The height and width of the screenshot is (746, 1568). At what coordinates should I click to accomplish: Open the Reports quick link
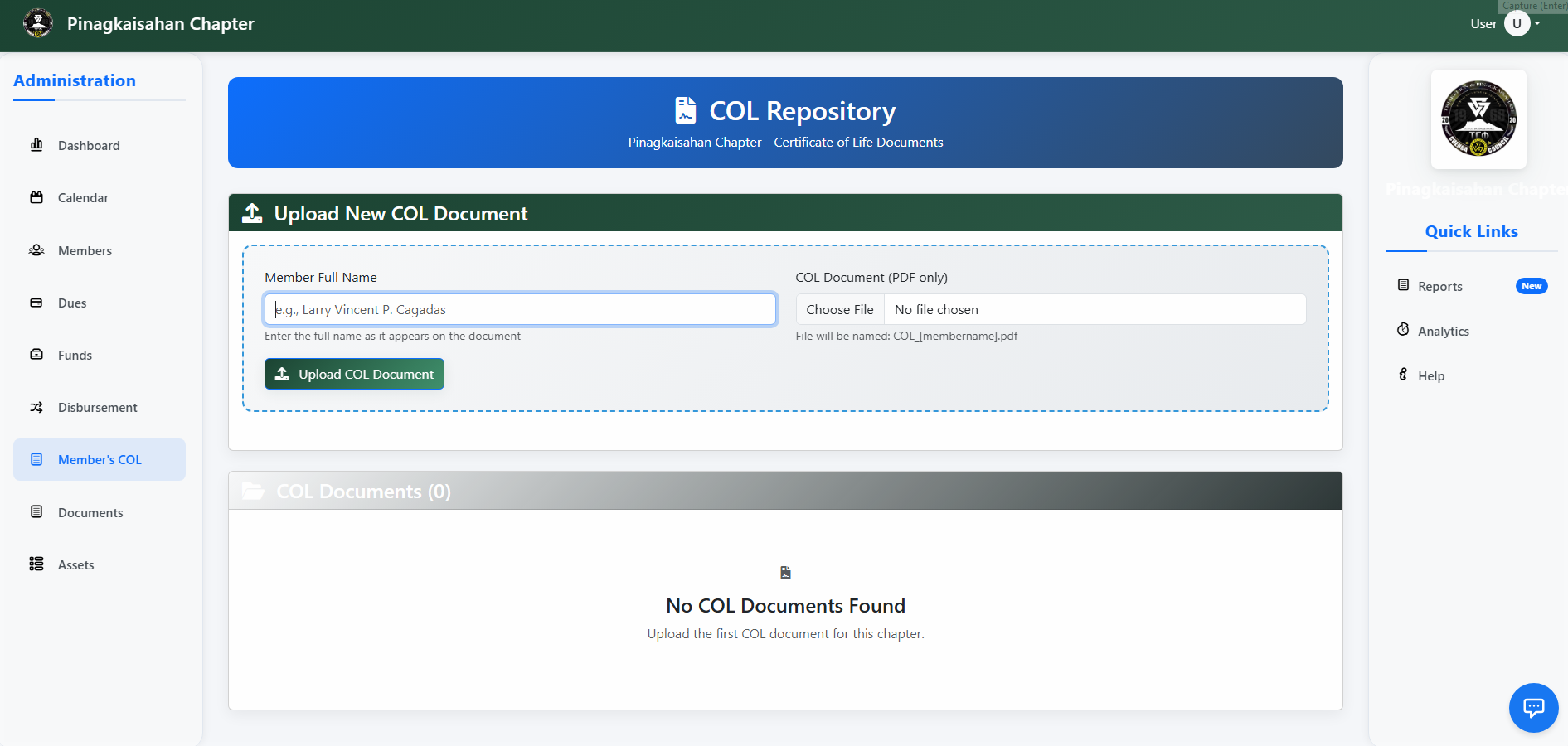tap(1439, 287)
